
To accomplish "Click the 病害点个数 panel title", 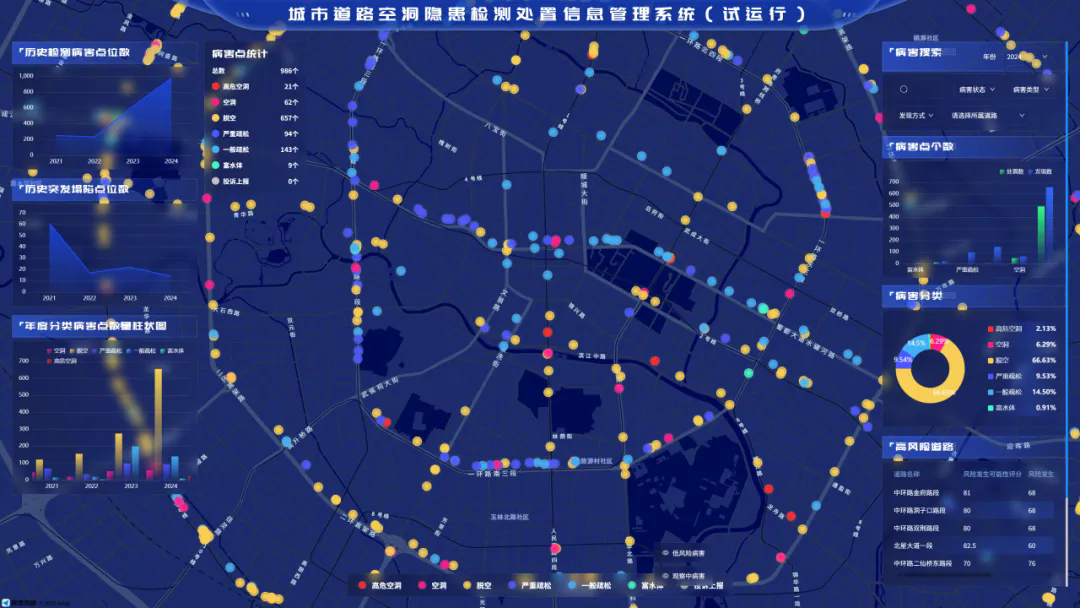I will [x=924, y=147].
